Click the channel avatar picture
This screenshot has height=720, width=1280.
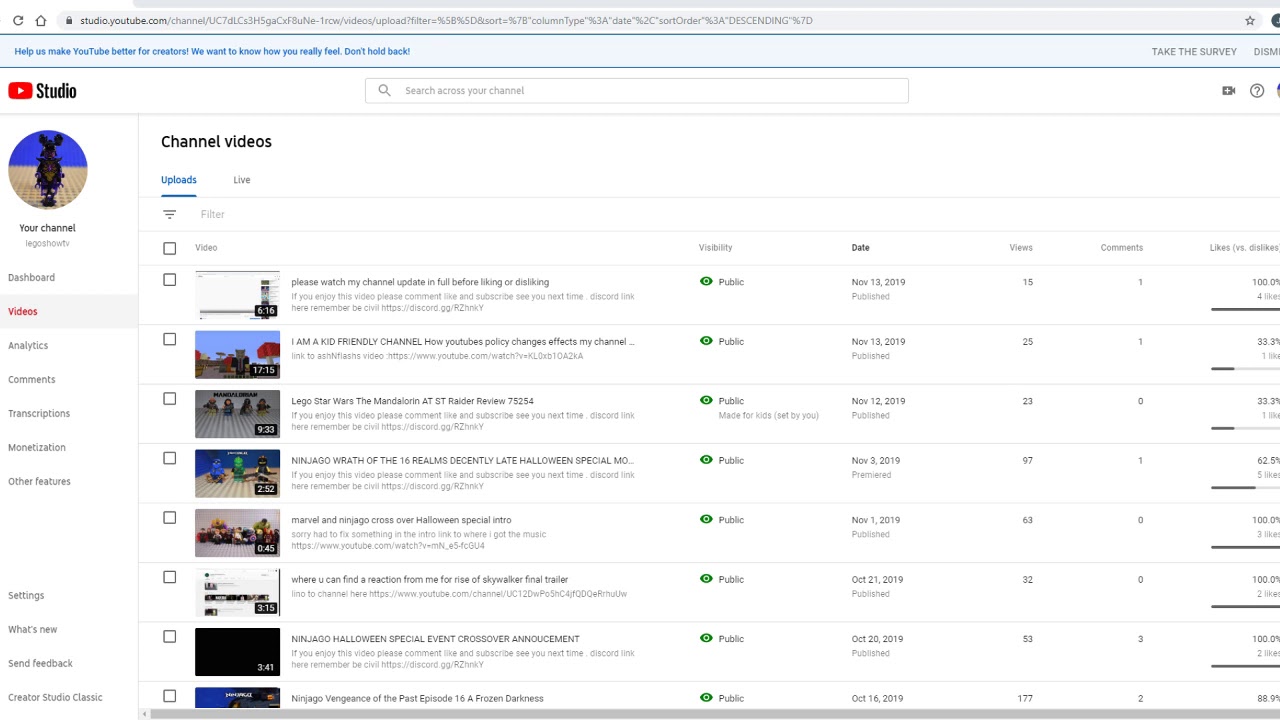(x=48, y=169)
